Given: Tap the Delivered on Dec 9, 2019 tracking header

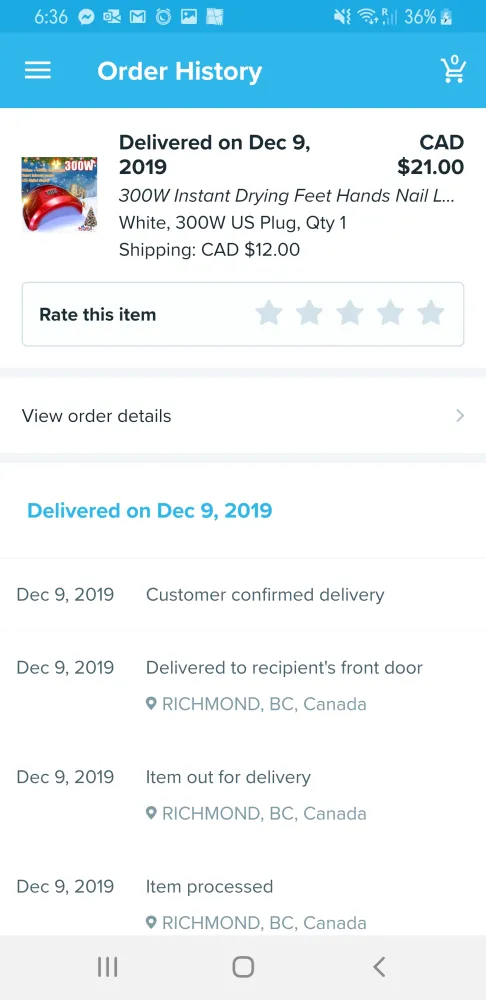Looking at the screenshot, I should [149, 510].
